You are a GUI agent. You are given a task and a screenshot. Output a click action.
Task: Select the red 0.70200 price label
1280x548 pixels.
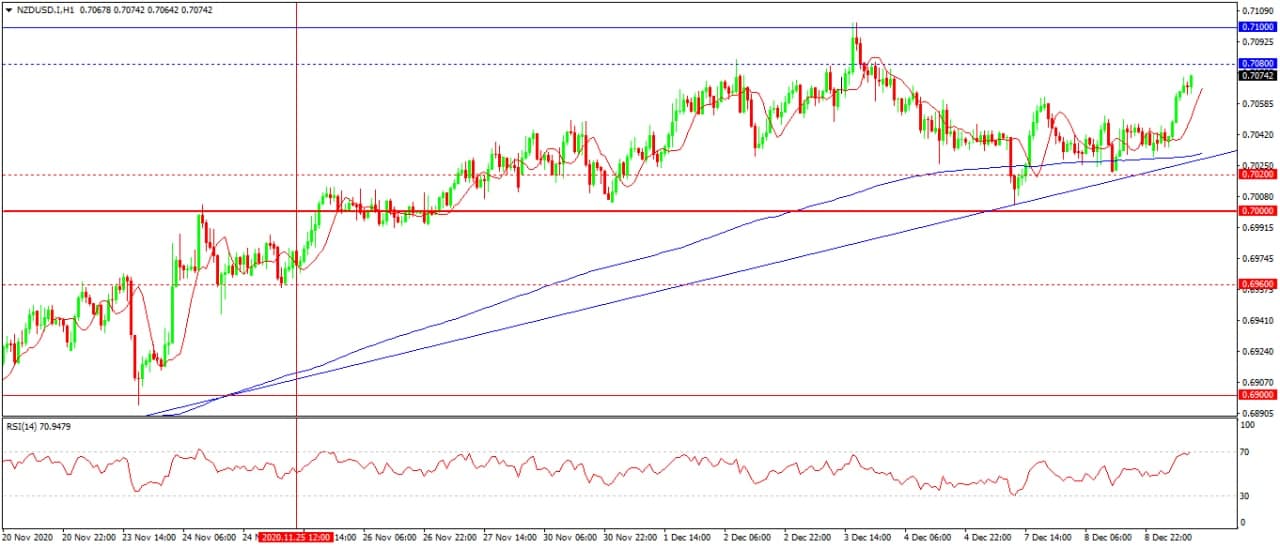[1255, 175]
